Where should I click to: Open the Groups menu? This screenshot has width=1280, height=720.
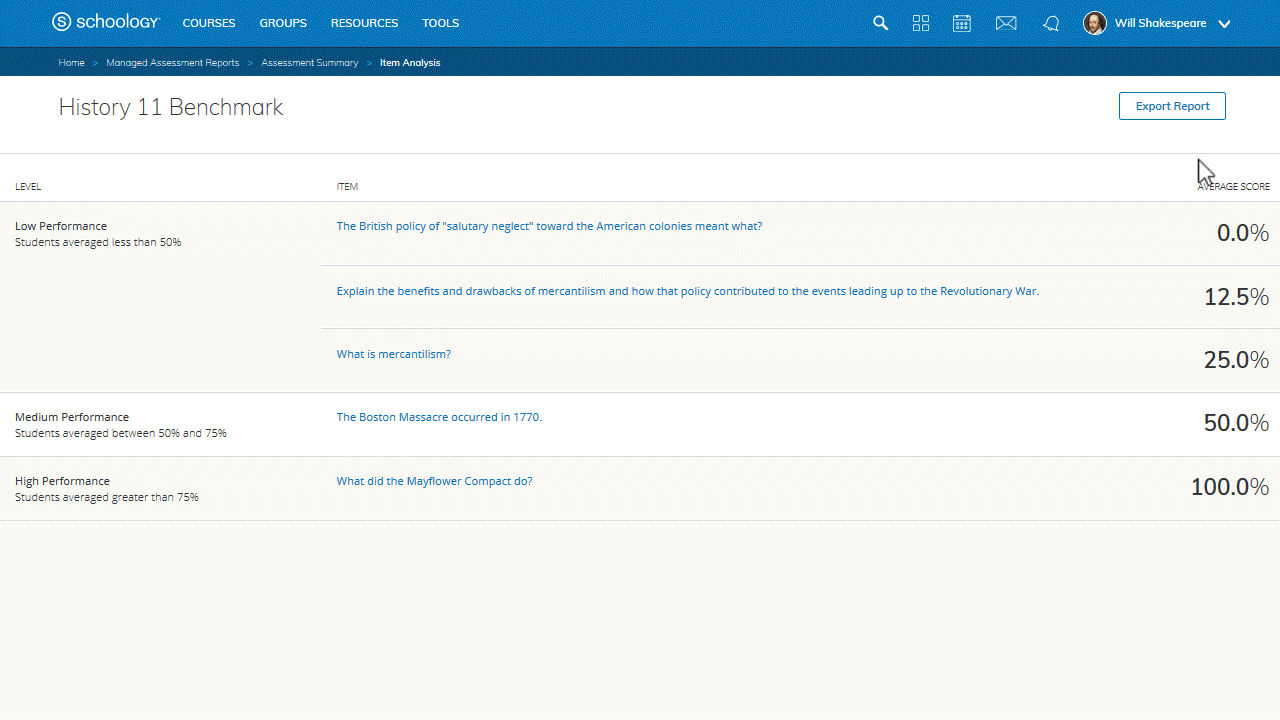pos(283,23)
